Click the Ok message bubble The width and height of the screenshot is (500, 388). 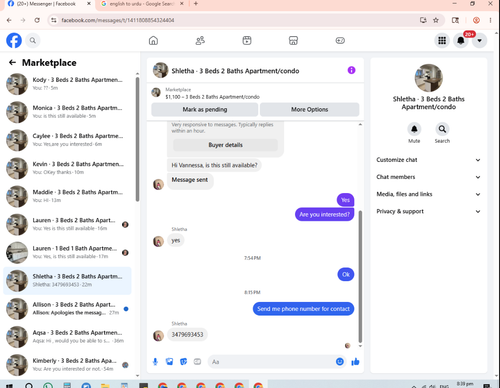346,274
